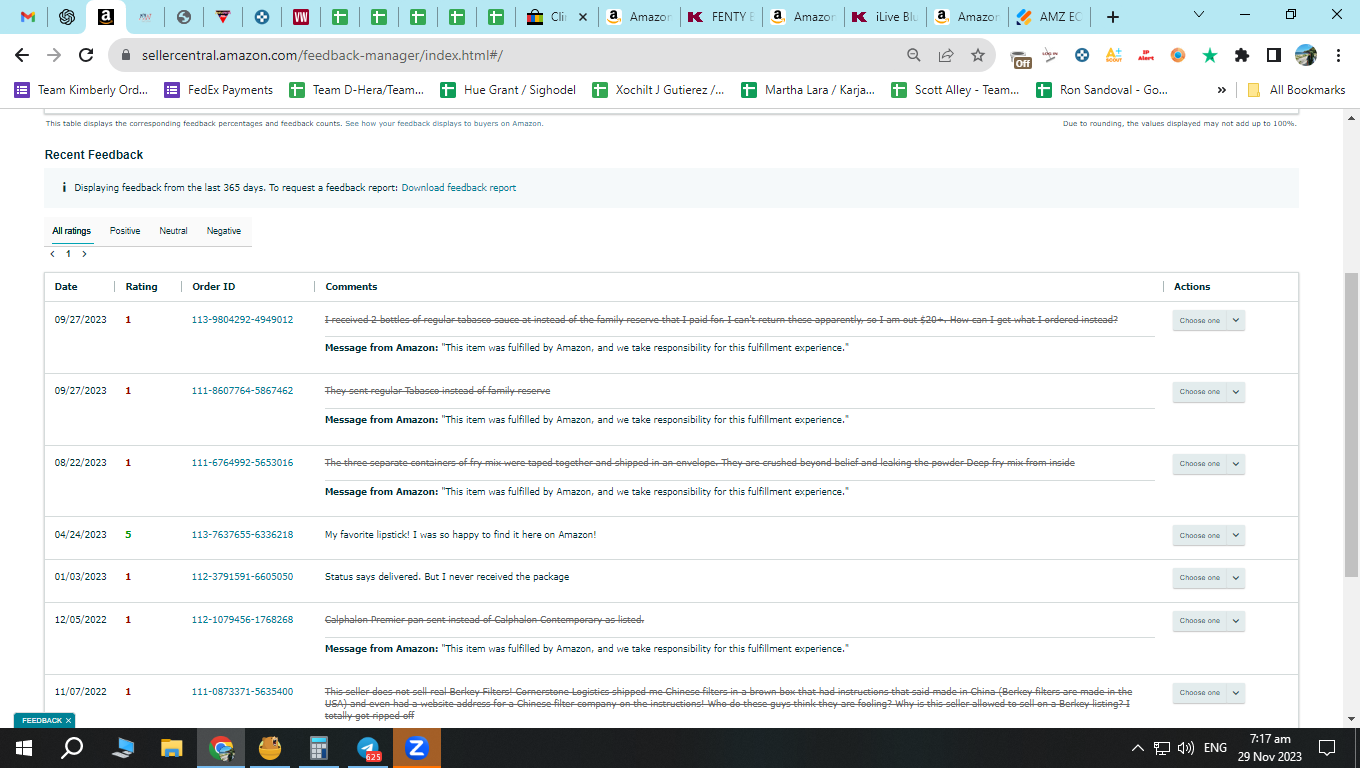The image size is (1360, 768).
Task: Open All Bookmarks folder
Action: (1296, 89)
